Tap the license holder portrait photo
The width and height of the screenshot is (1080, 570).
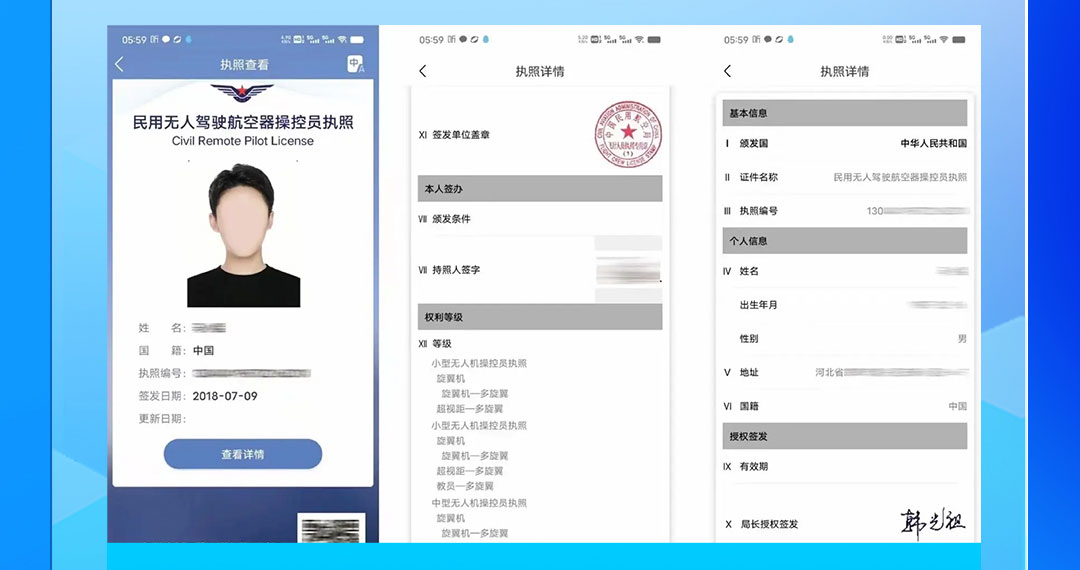pos(244,235)
